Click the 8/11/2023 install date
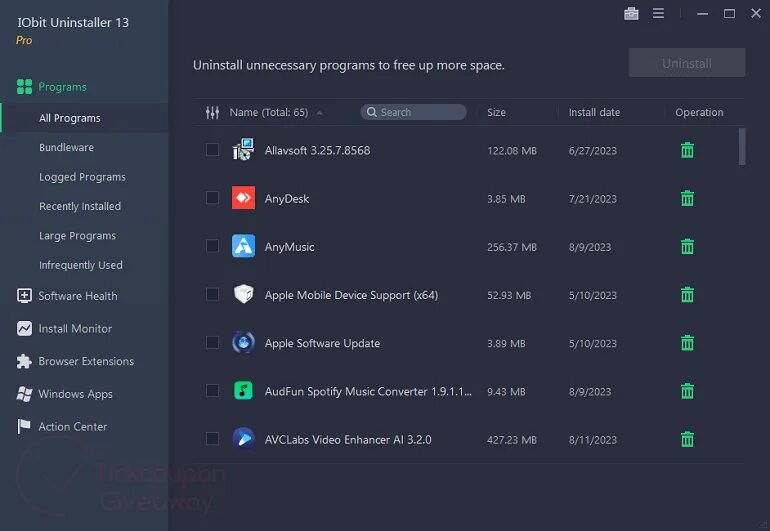This screenshot has width=770, height=531. (x=592, y=440)
